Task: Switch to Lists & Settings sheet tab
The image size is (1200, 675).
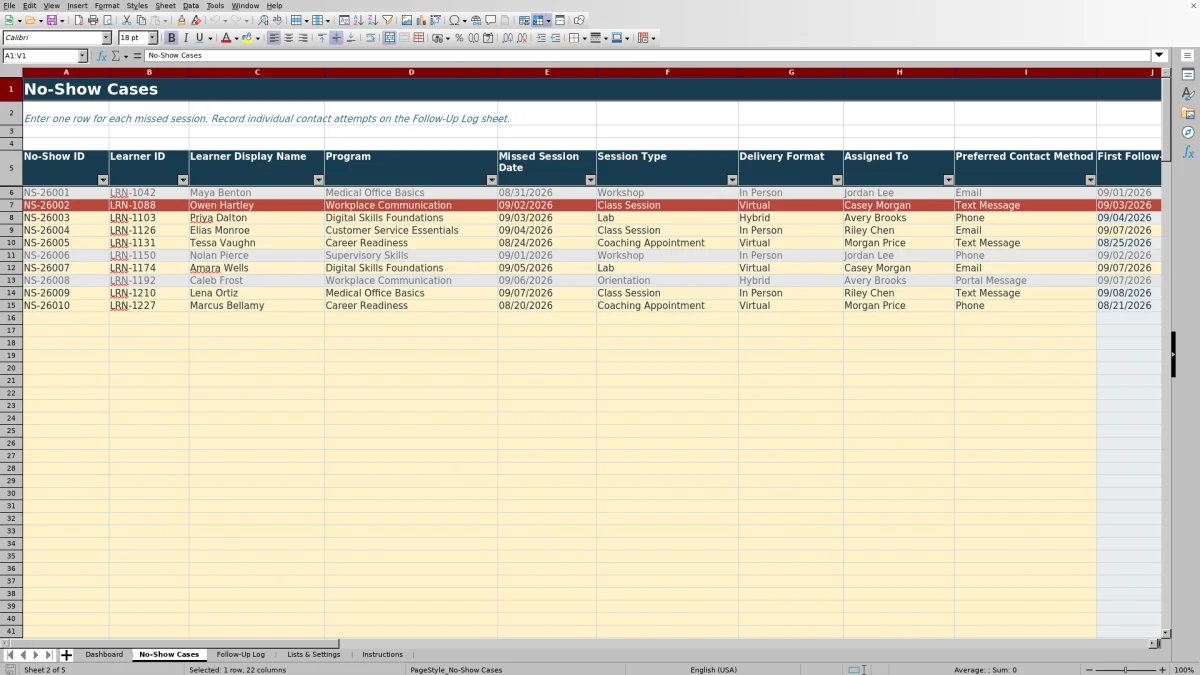Action: tap(314, 655)
